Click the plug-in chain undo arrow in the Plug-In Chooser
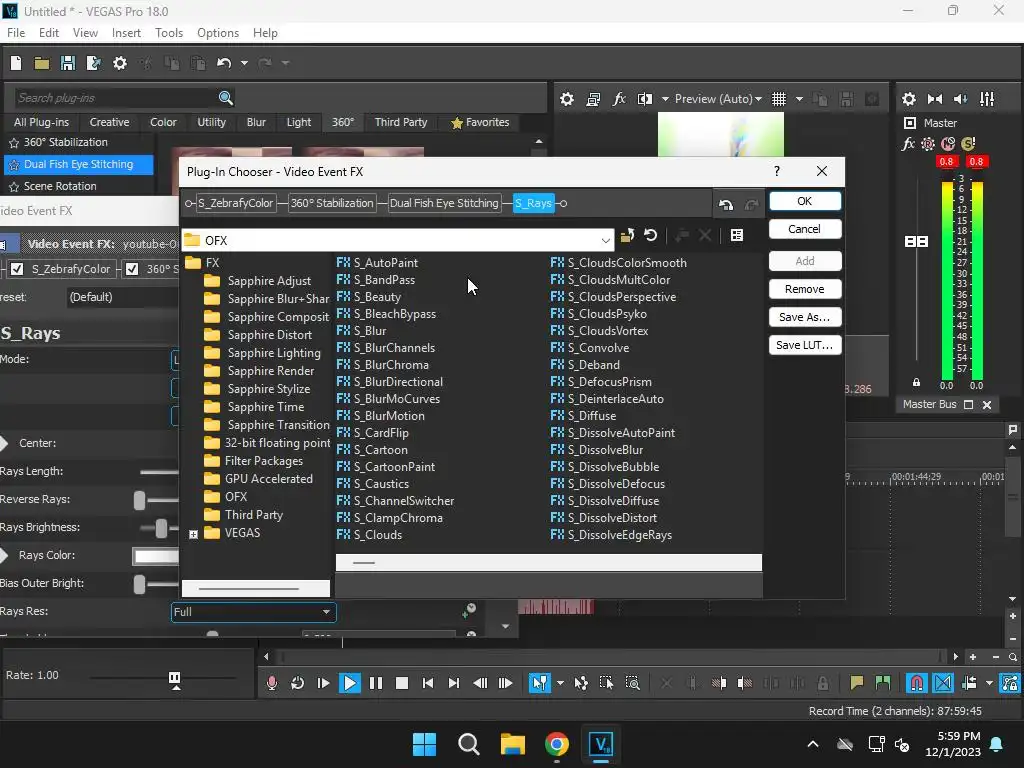 pyautogui.click(x=726, y=205)
